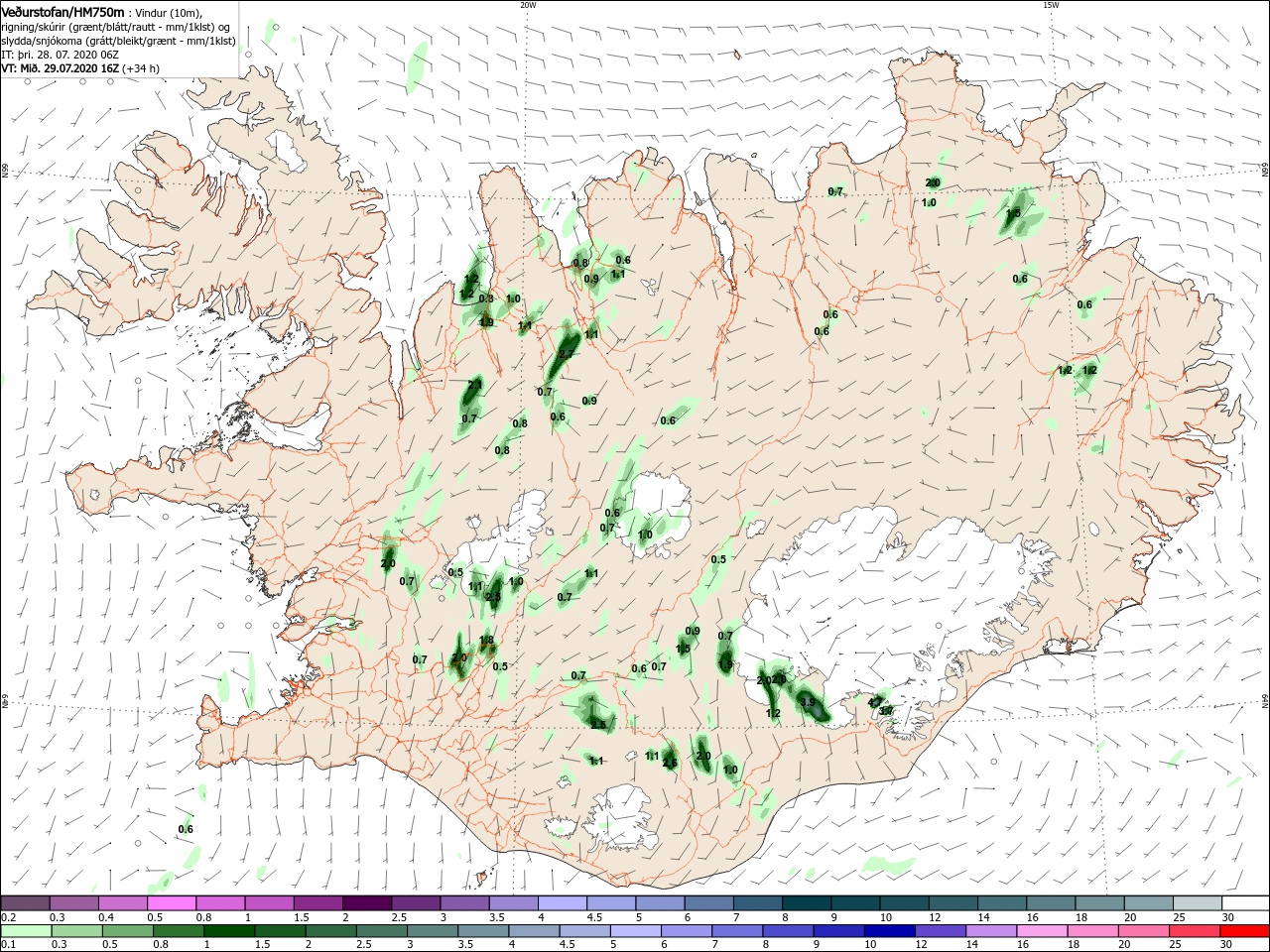Click the '15W' longitude label

[1051, 5]
